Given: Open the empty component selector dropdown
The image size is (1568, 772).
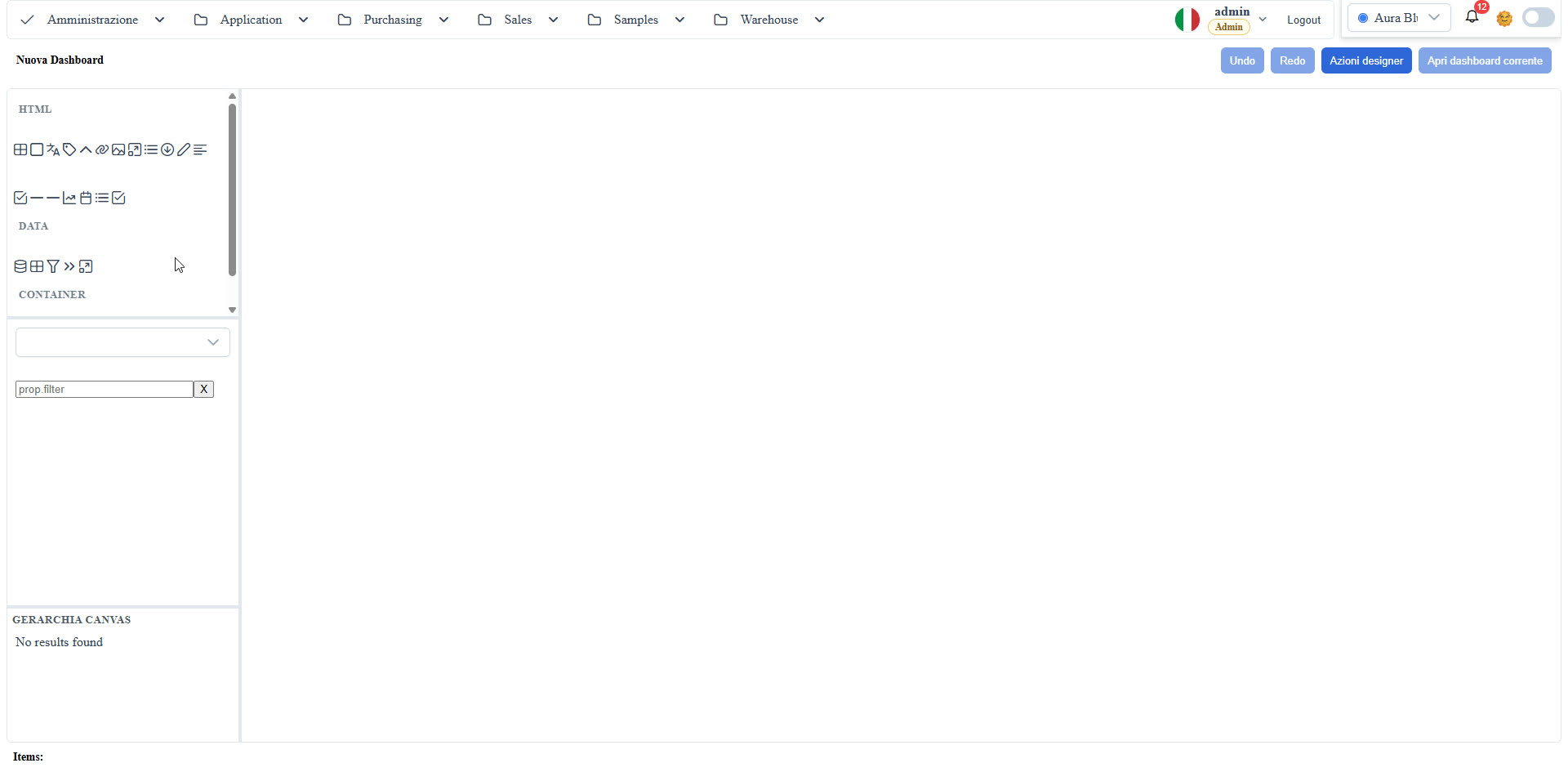Looking at the screenshot, I should coord(122,342).
